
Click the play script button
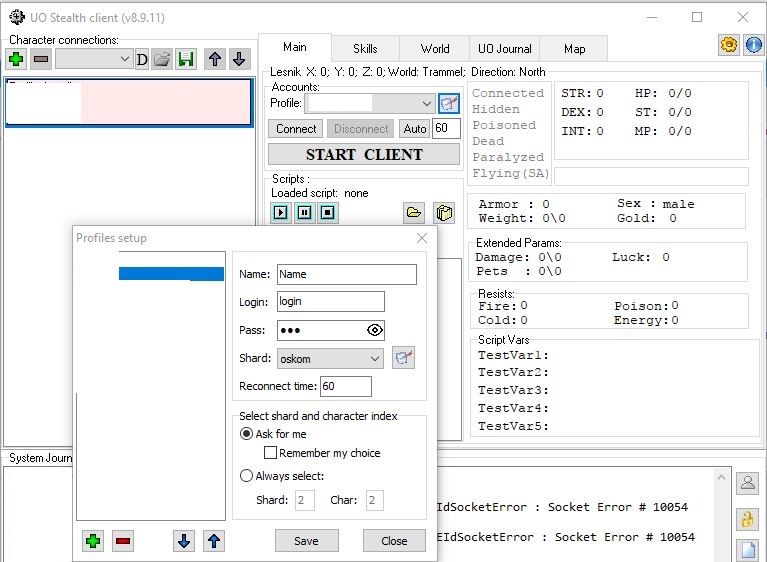click(x=280, y=213)
